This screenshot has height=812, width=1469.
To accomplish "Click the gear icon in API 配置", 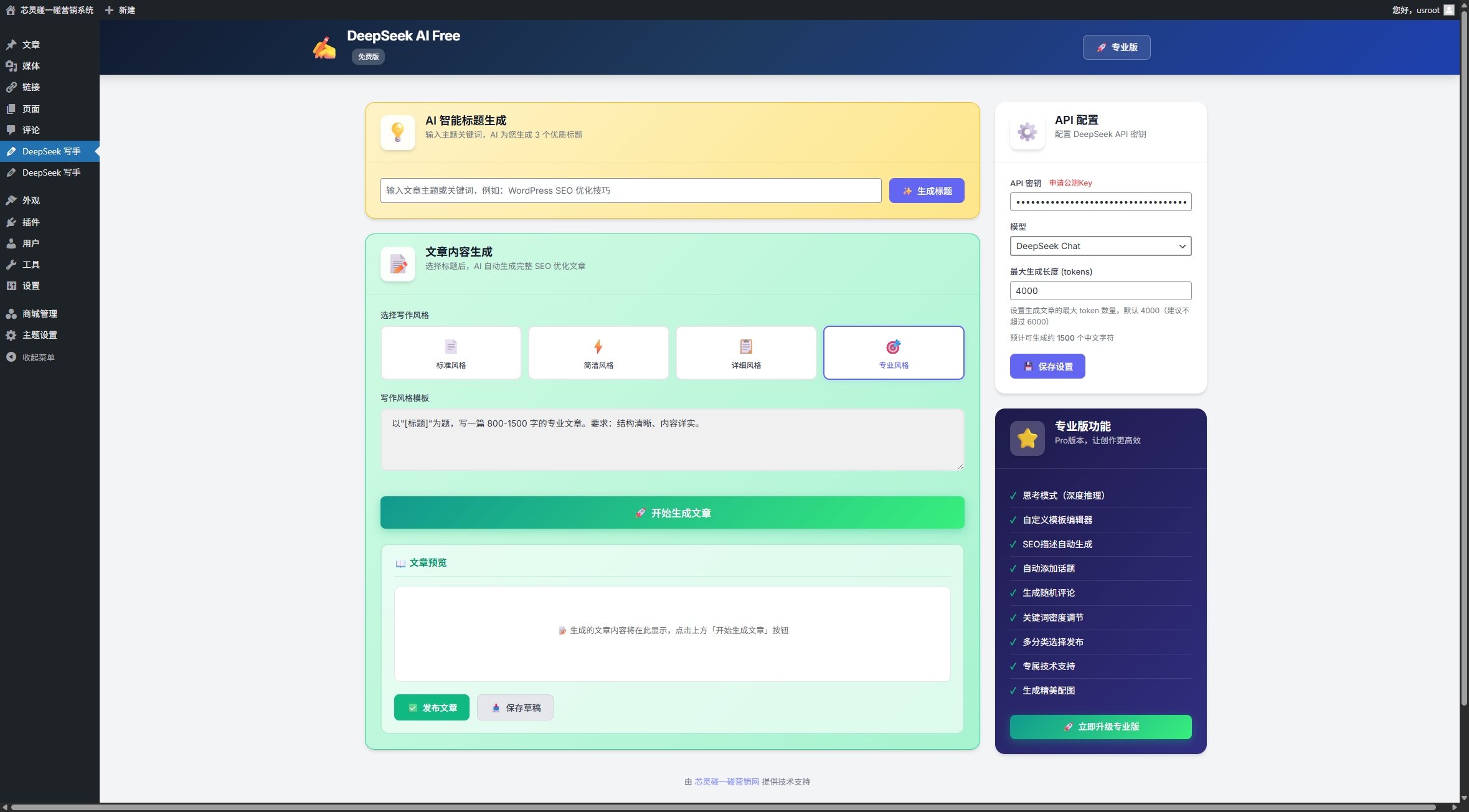I will pyautogui.click(x=1027, y=131).
